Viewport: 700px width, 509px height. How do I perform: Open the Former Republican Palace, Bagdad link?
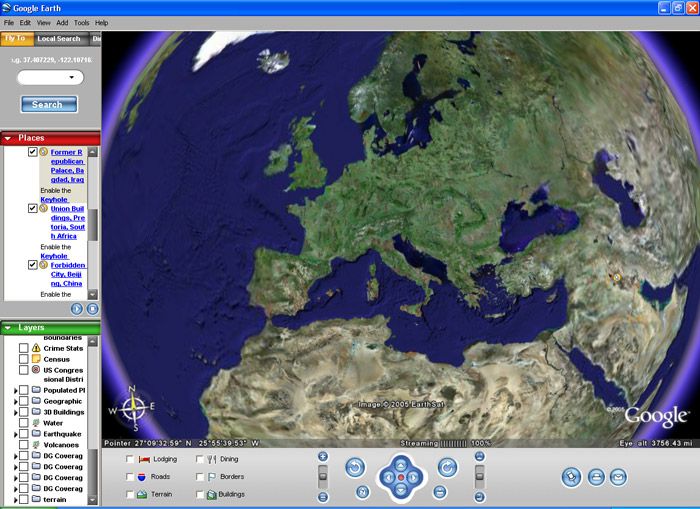pos(67,166)
